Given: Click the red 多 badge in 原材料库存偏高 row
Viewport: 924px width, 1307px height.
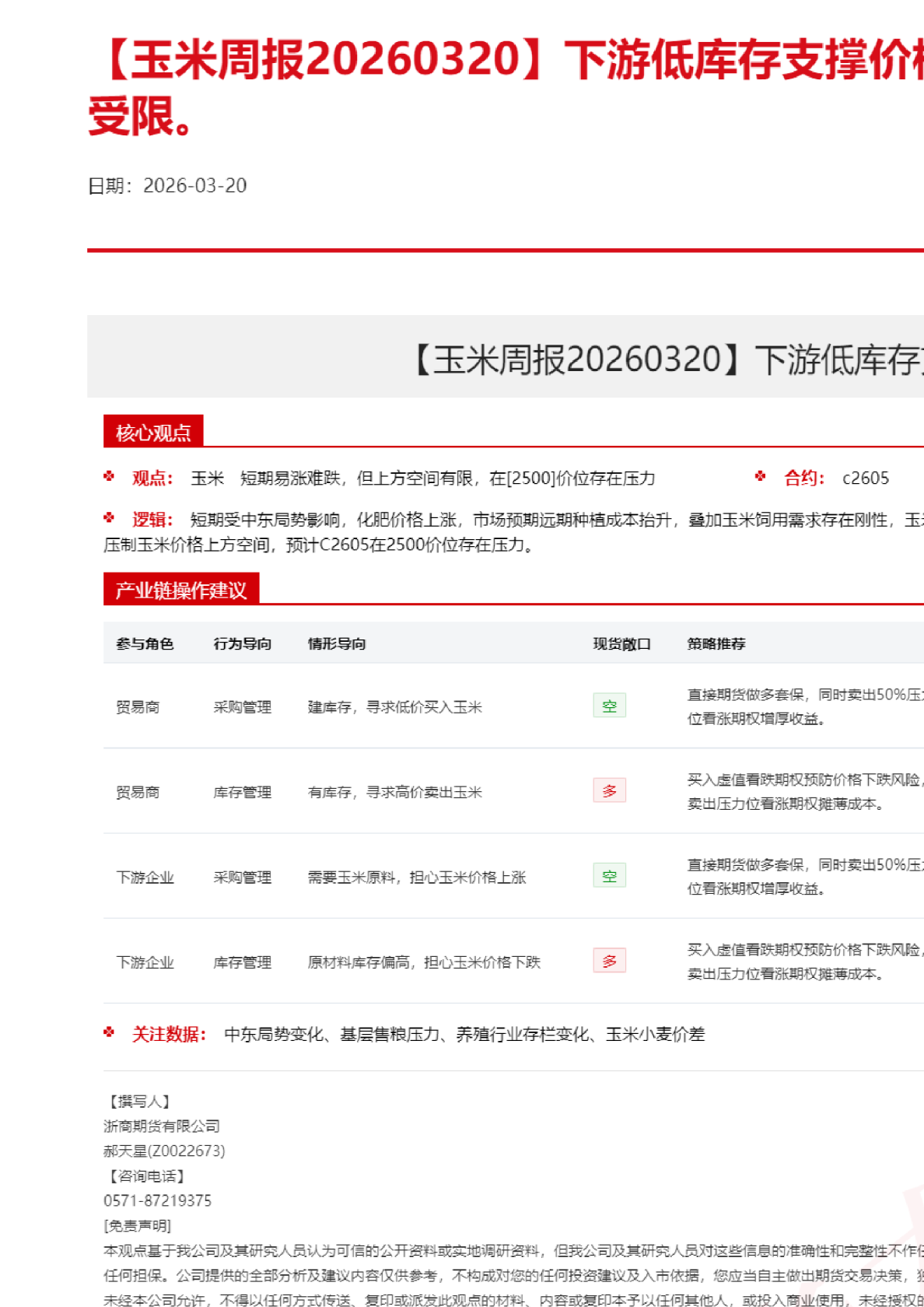Looking at the screenshot, I should [609, 961].
